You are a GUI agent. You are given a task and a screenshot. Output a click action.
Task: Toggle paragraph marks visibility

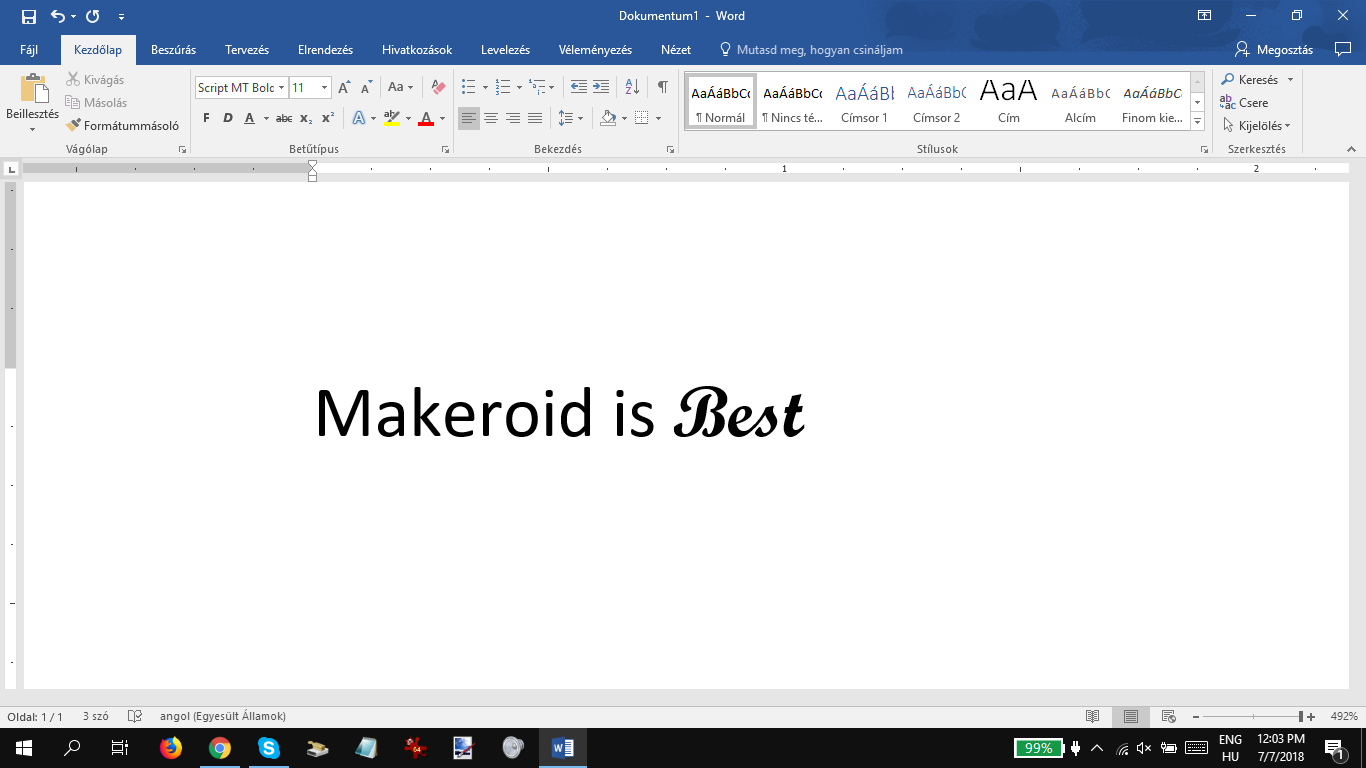[662, 87]
